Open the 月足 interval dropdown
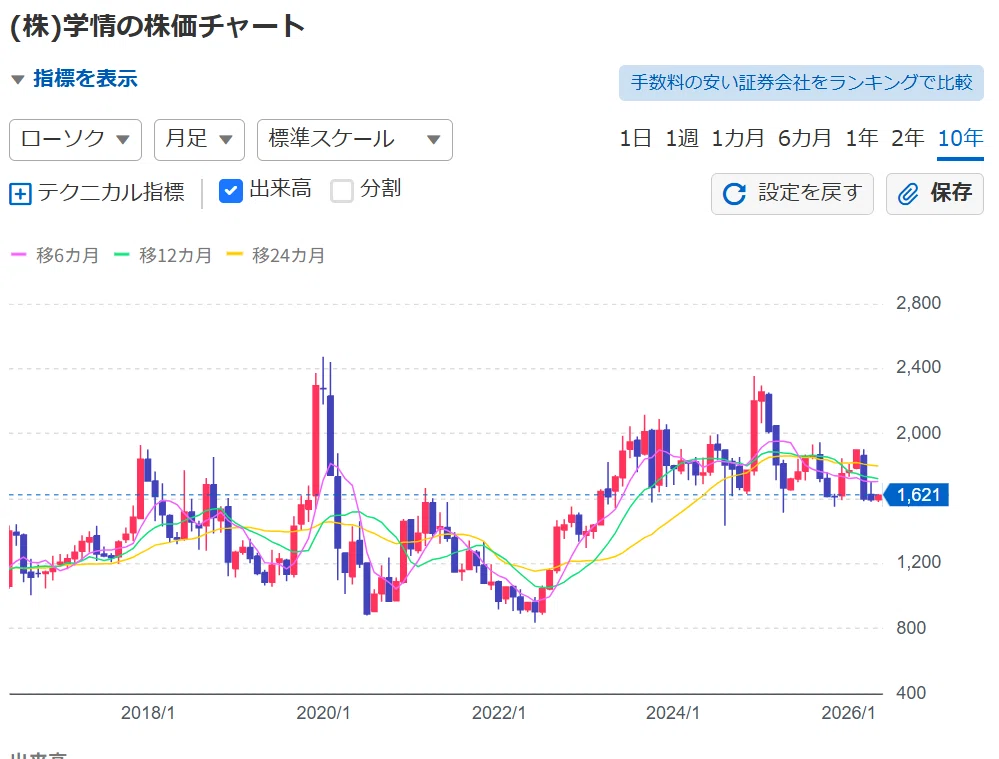999x759 pixels. coord(199,140)
